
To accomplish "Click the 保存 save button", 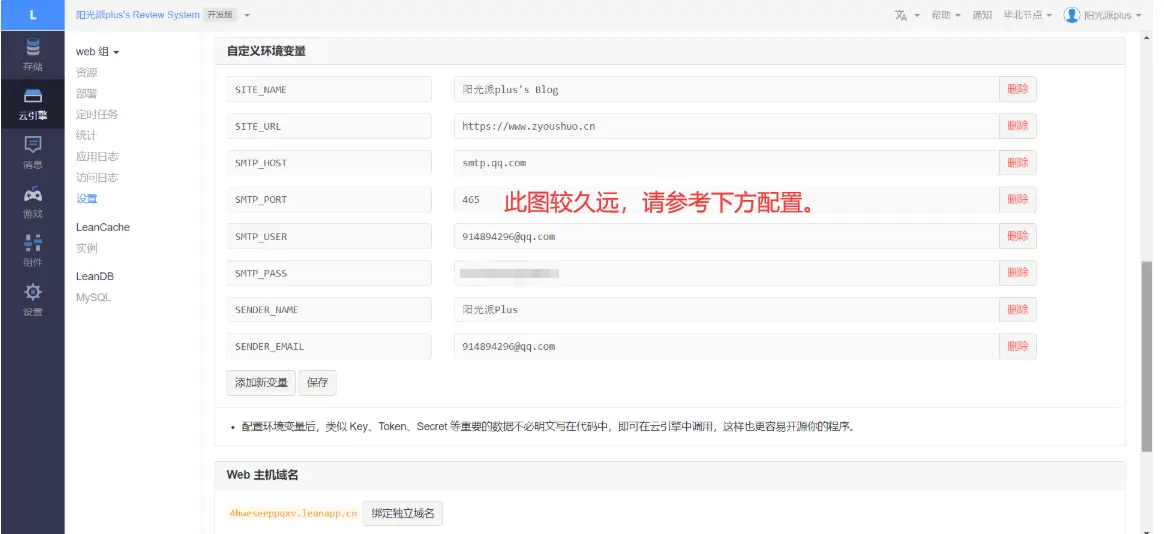I will click(x=317, y=383).
